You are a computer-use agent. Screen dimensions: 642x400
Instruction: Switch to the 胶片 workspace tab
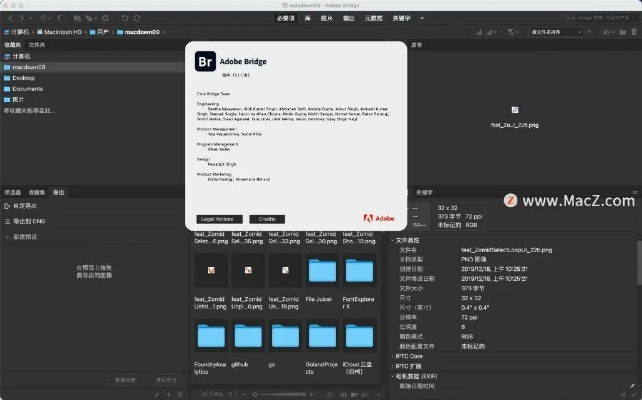(327, 18)
